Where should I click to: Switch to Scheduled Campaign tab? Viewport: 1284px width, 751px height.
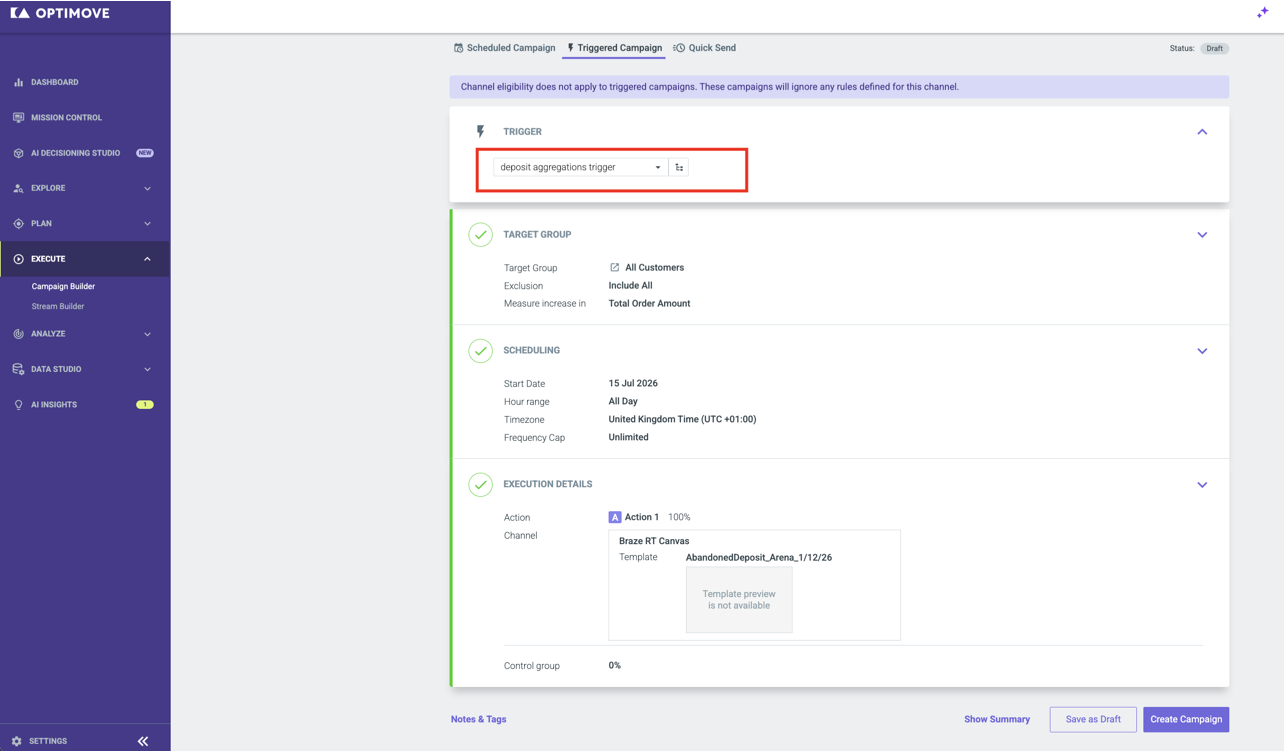(x=504, y=48)
